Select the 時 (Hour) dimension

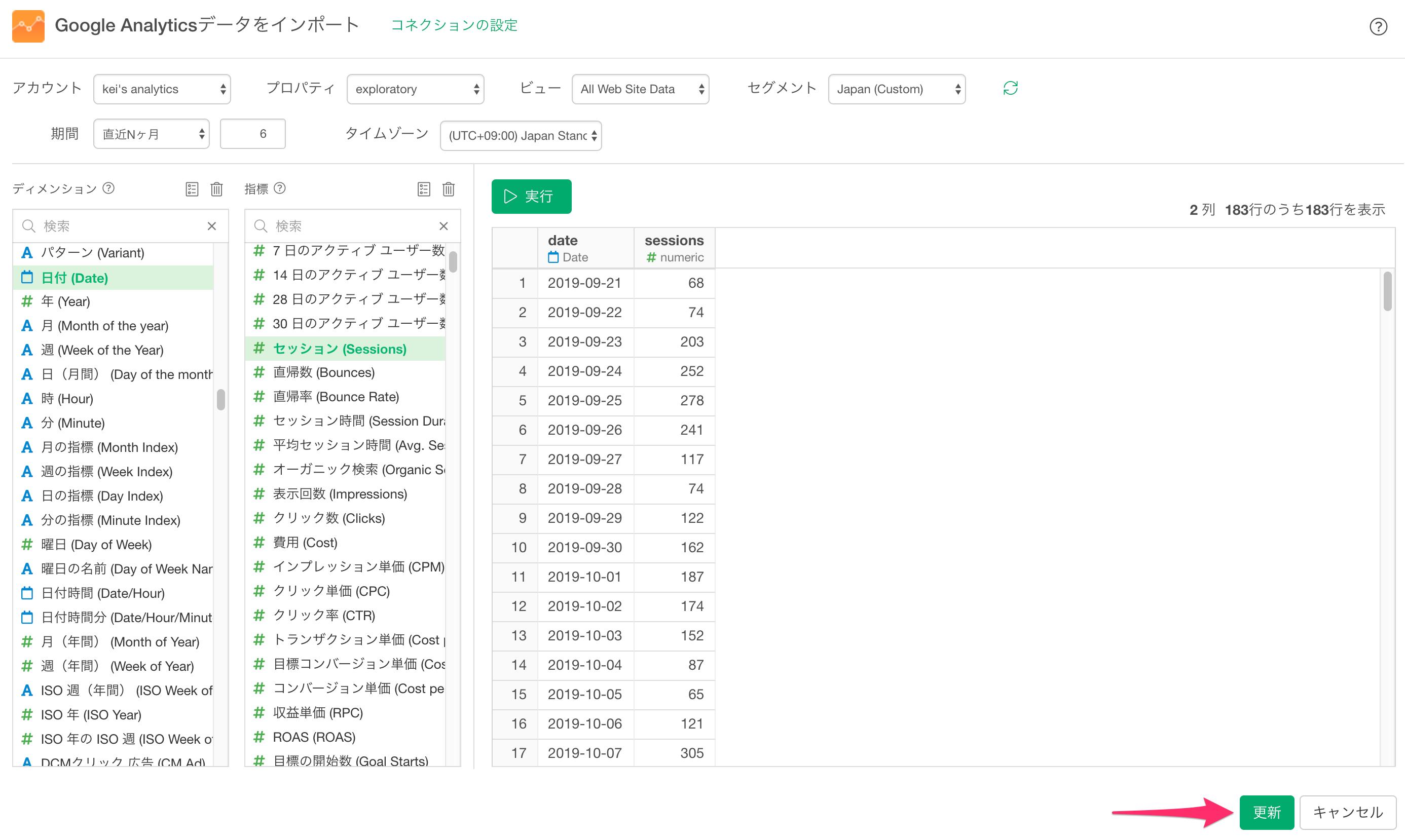tap(113, 399)
